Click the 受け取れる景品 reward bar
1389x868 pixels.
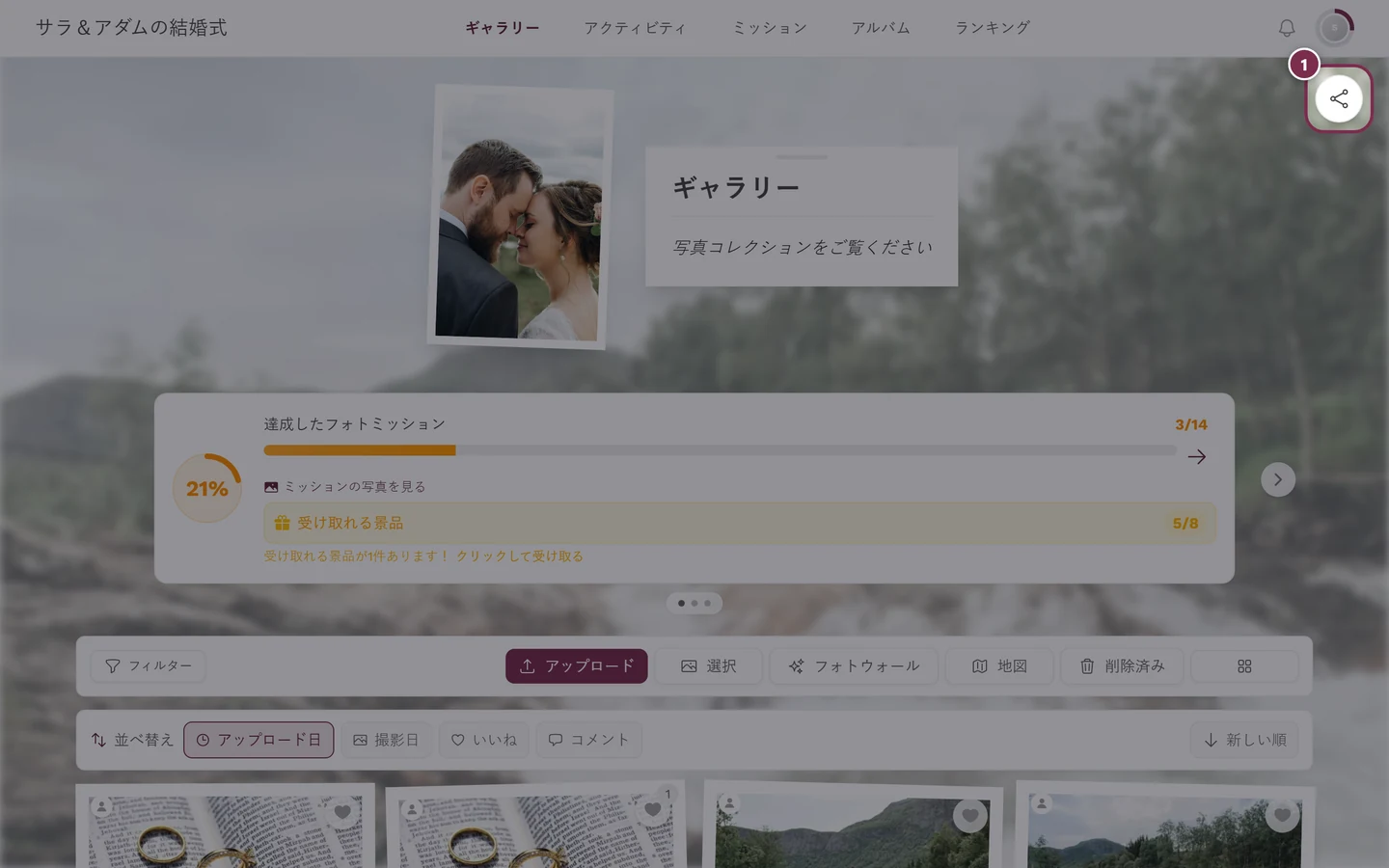740,523
